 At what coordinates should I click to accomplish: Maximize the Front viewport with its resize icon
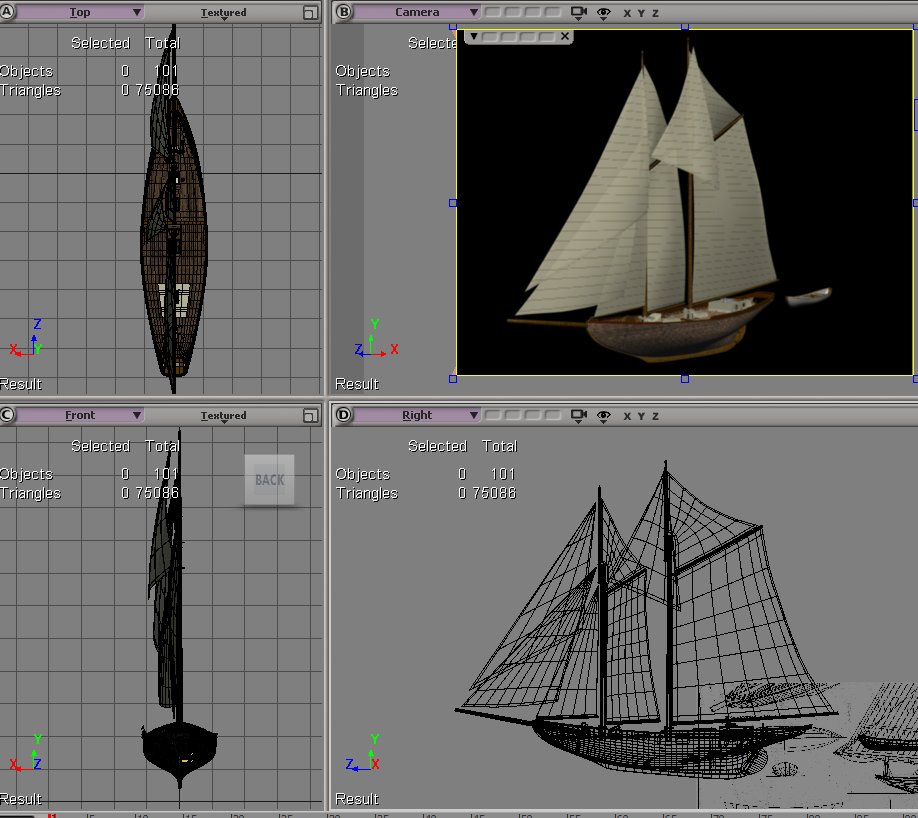(x=311, y=415)
